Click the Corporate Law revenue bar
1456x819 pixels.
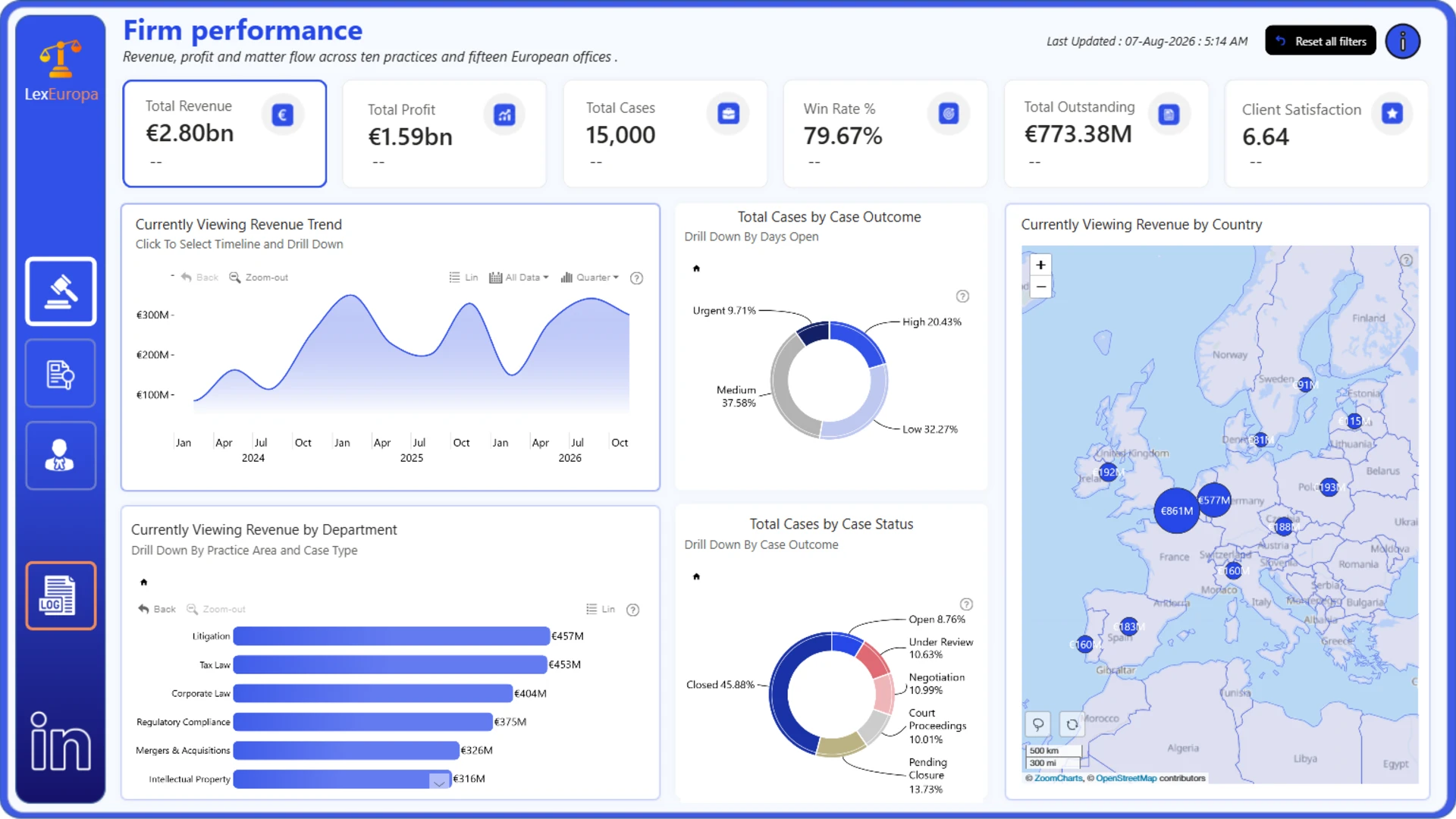pos(373,694)
